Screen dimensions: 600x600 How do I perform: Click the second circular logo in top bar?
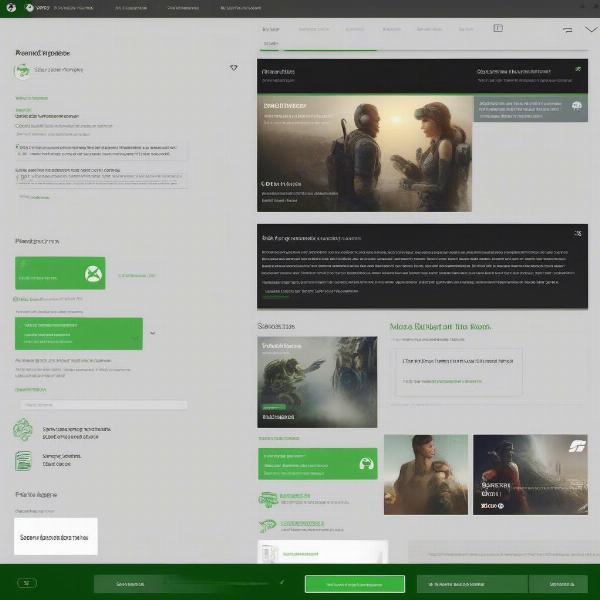point(29,7)
